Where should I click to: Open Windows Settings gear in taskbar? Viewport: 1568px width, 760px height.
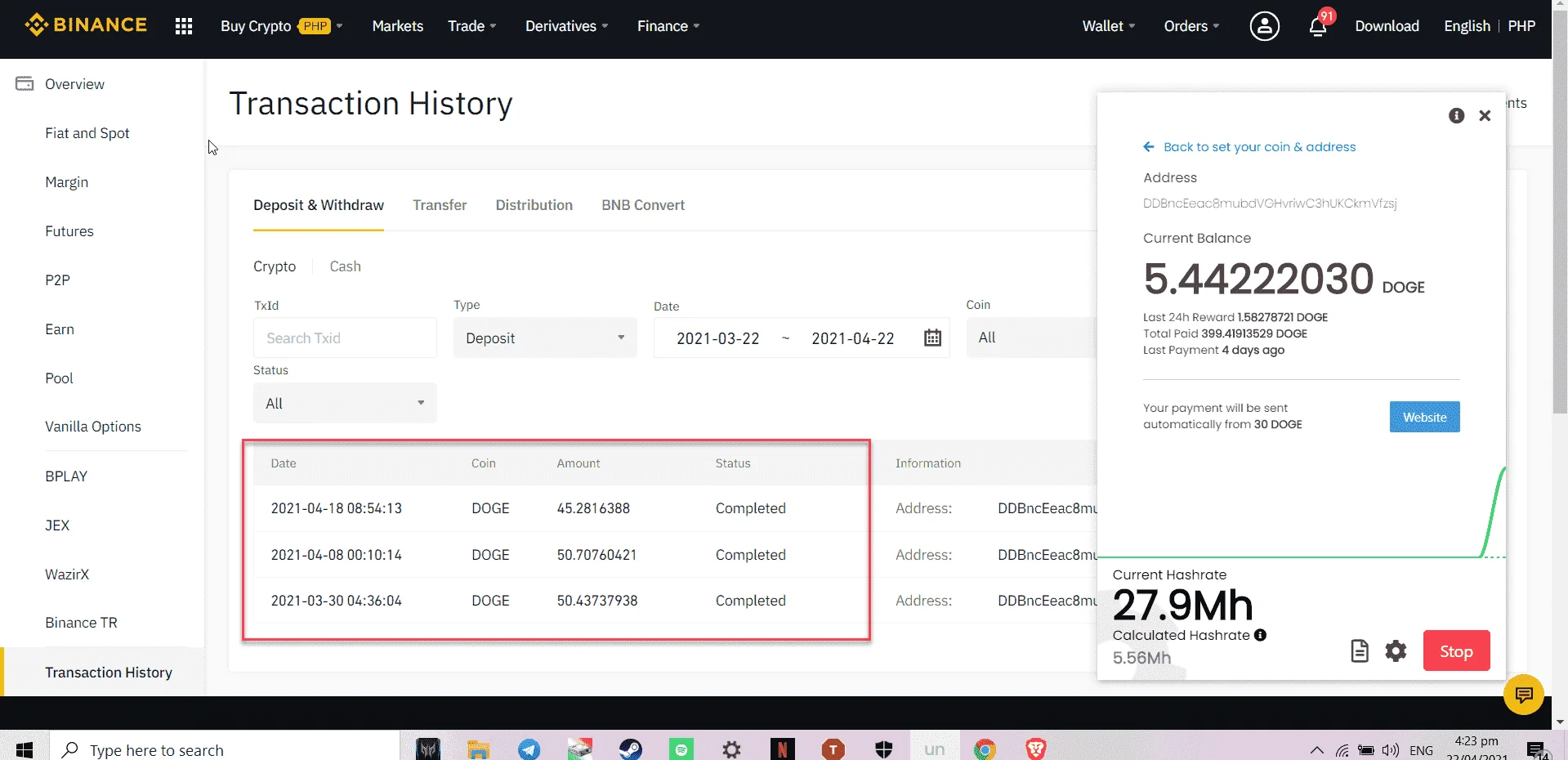[x=731, y=749]
